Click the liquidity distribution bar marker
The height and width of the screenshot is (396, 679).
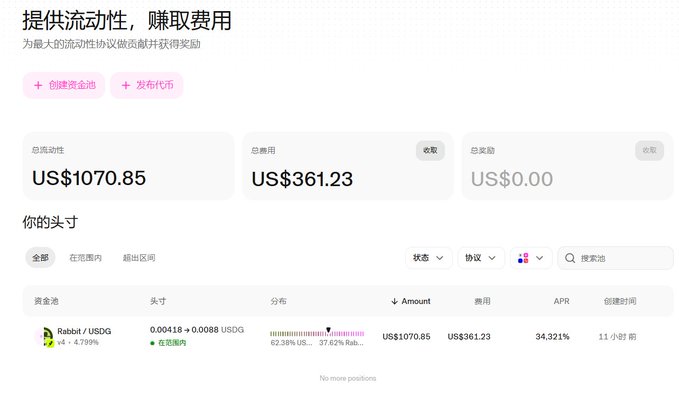tap(328, 330)
